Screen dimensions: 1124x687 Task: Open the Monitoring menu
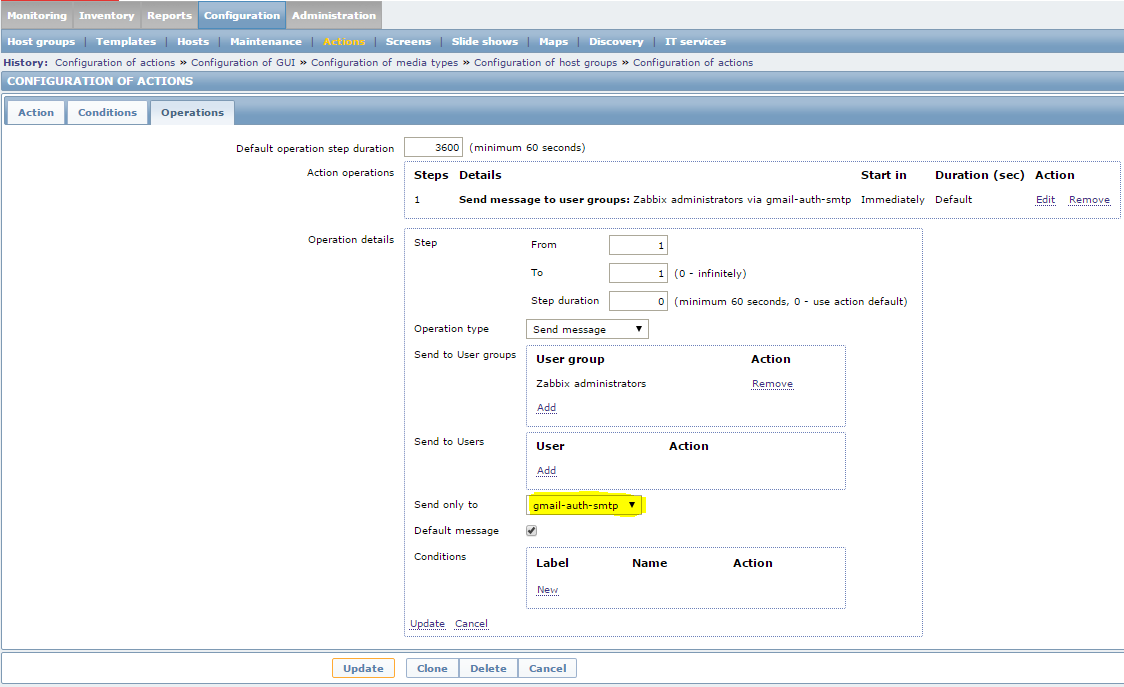tap(37, 15)
